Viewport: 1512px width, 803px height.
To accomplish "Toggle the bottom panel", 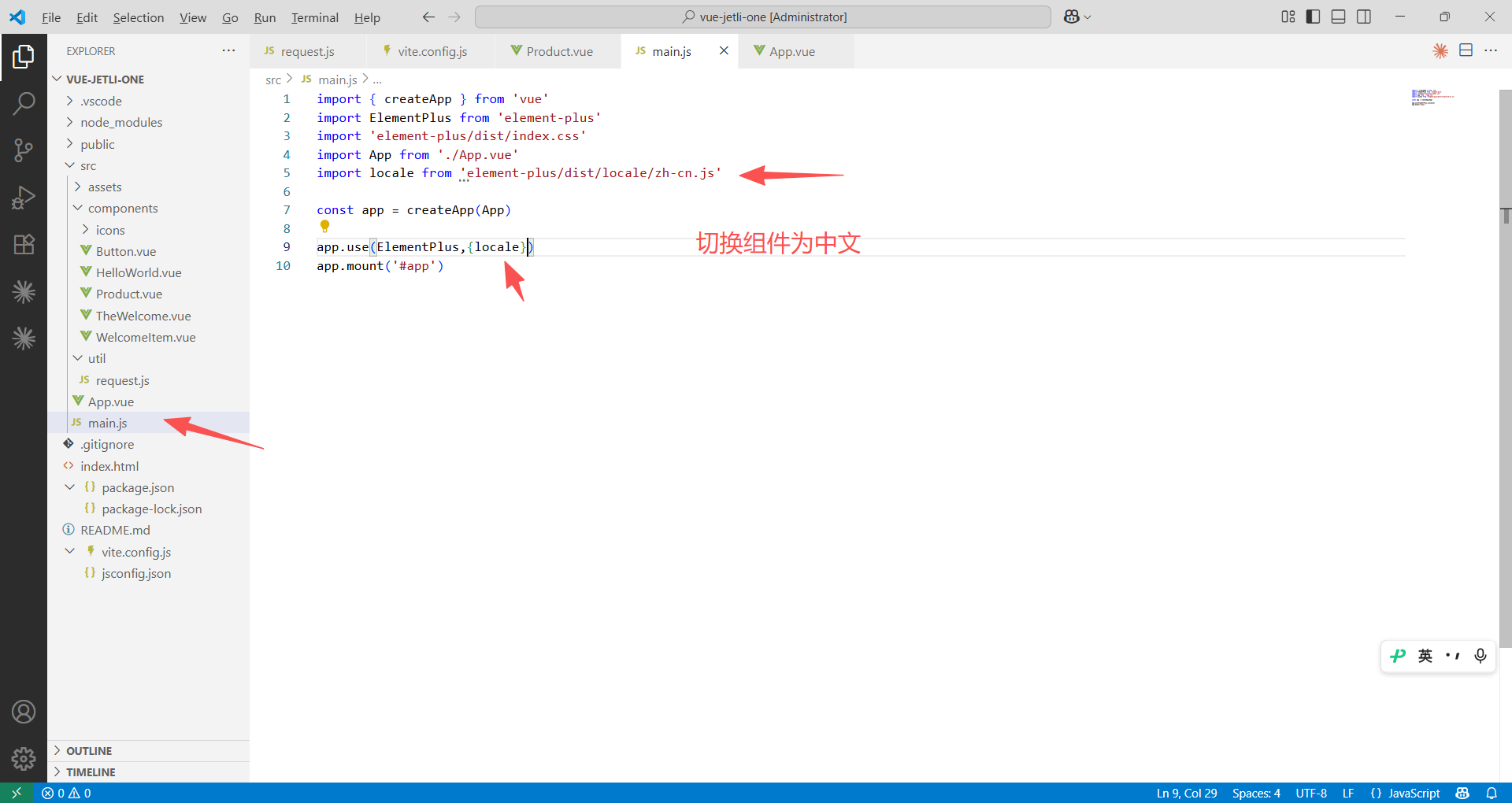I will point(1338,17).
